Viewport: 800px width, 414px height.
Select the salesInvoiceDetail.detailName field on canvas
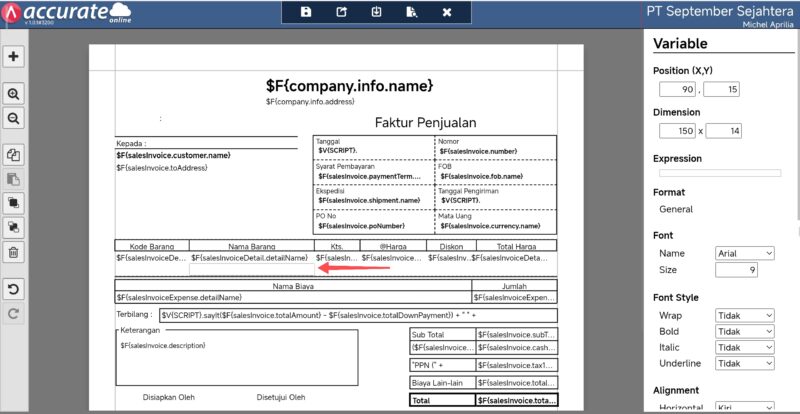click(x=250, y=258)
